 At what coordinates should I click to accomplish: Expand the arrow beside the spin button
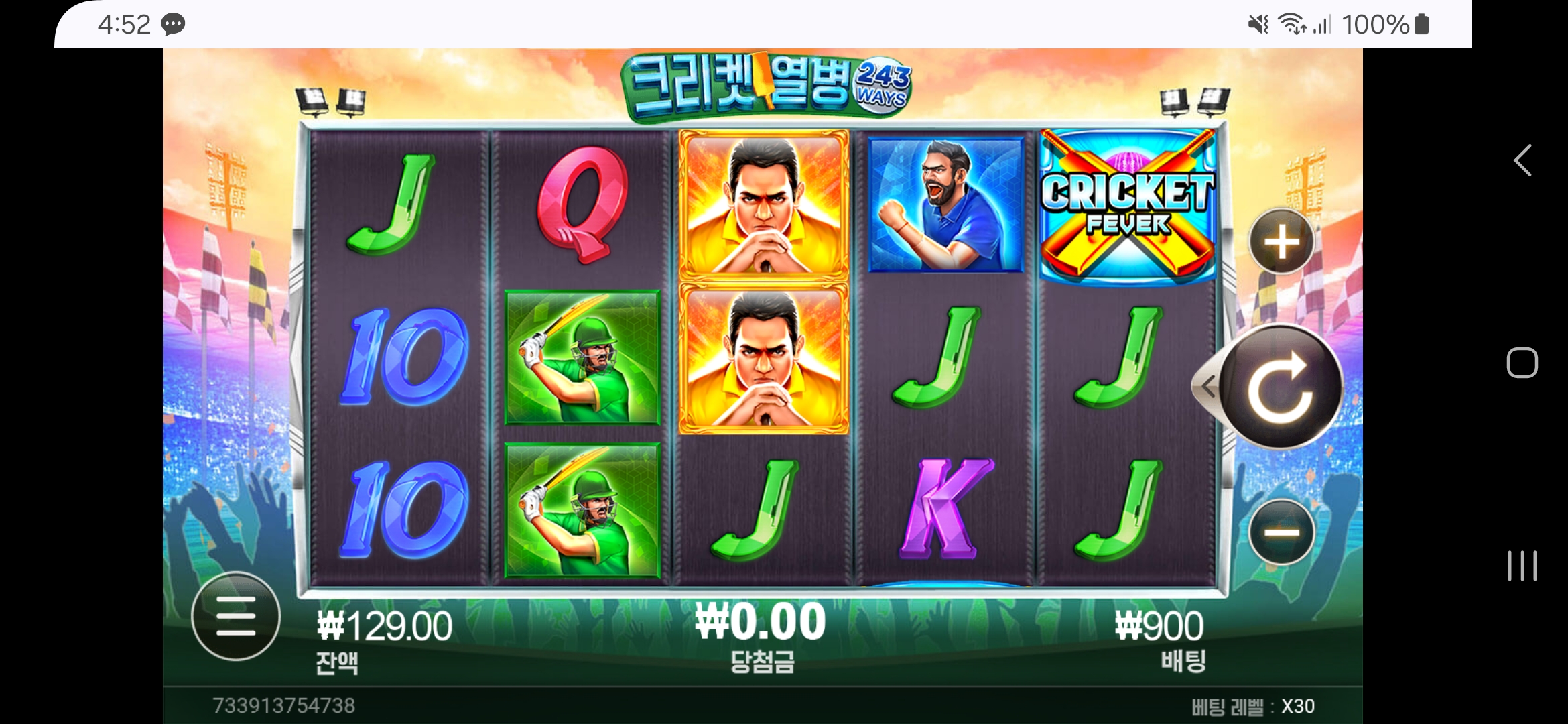(1207, 387)
